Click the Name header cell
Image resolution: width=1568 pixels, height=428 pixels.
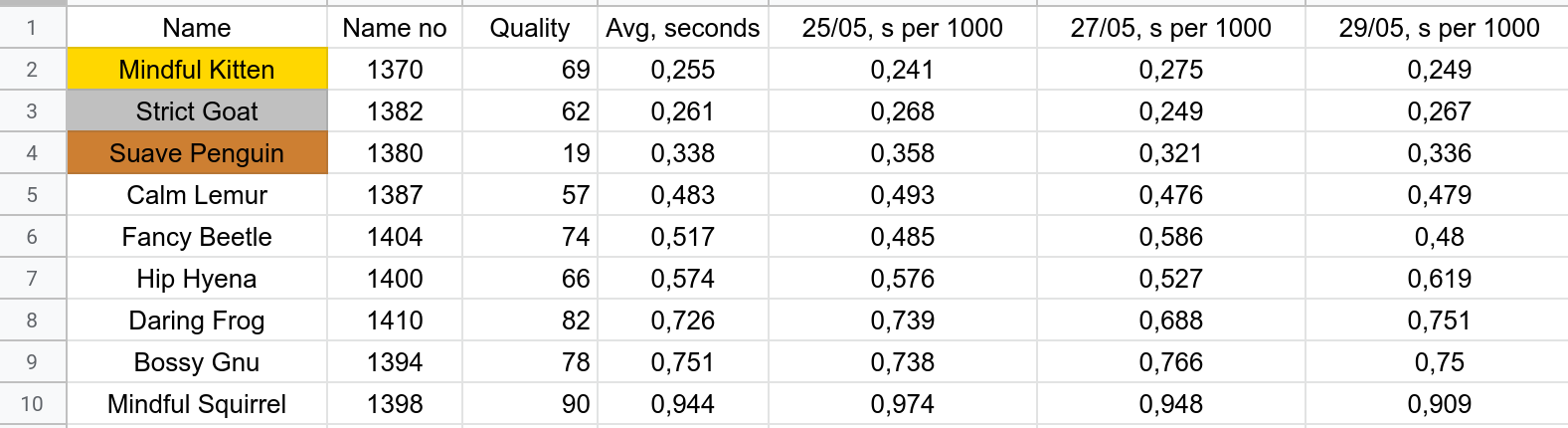pyautogui.click(x=197, y=28)
